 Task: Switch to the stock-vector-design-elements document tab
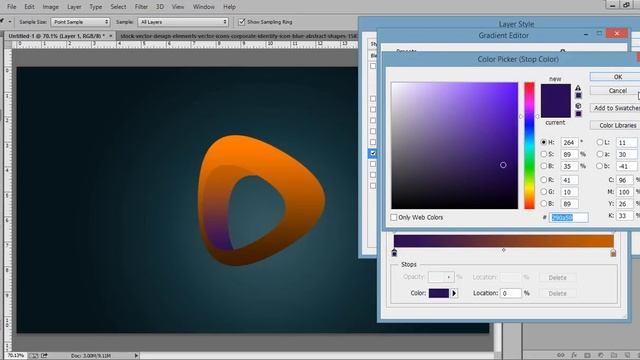click(238, 36)
